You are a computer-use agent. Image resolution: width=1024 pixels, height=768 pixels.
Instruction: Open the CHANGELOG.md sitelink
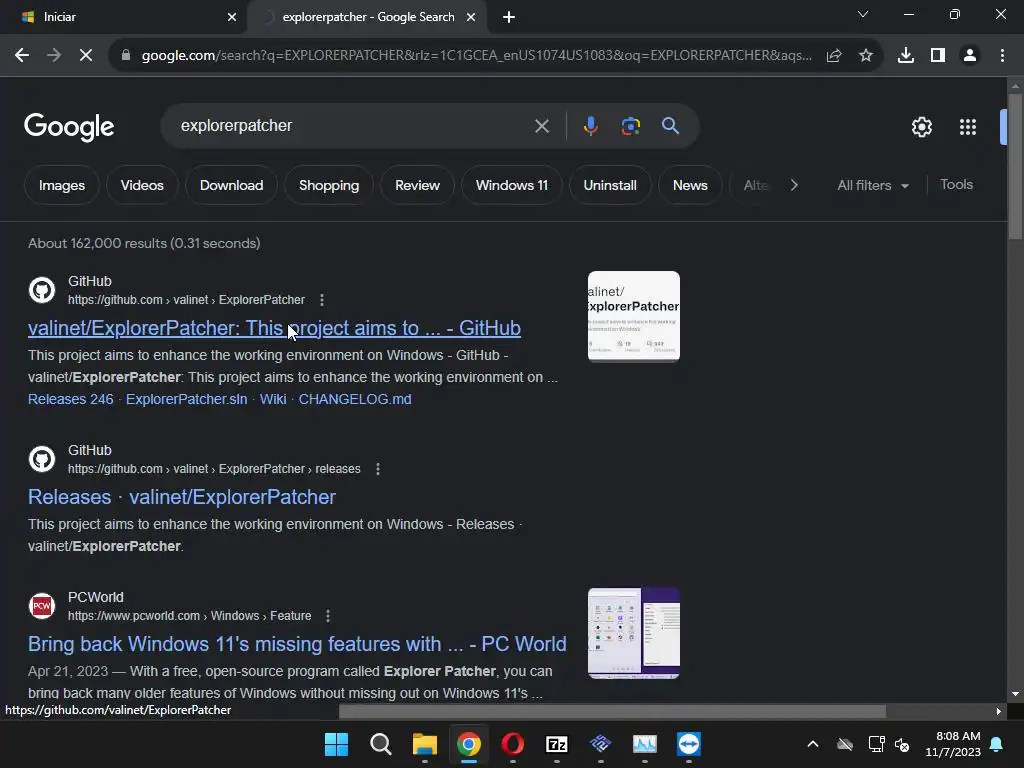[355, 399]
